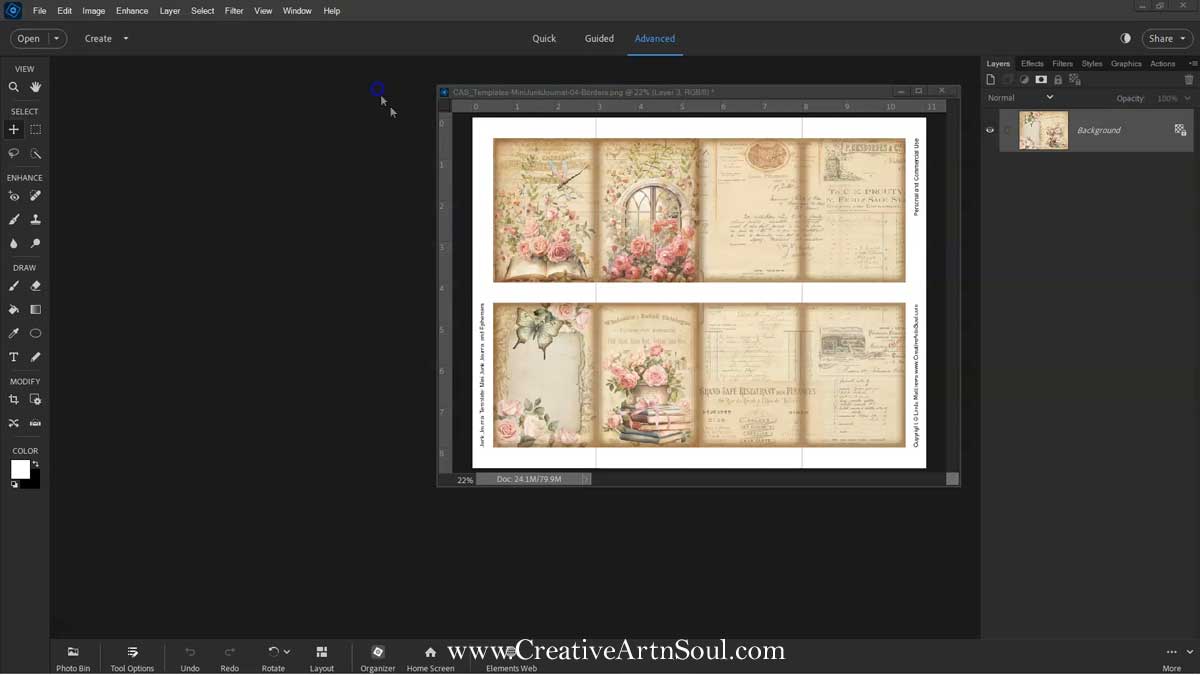Select the Smart Brush tool
The height and width of the screenshot is (675, 1200).
tap(14, 219)
